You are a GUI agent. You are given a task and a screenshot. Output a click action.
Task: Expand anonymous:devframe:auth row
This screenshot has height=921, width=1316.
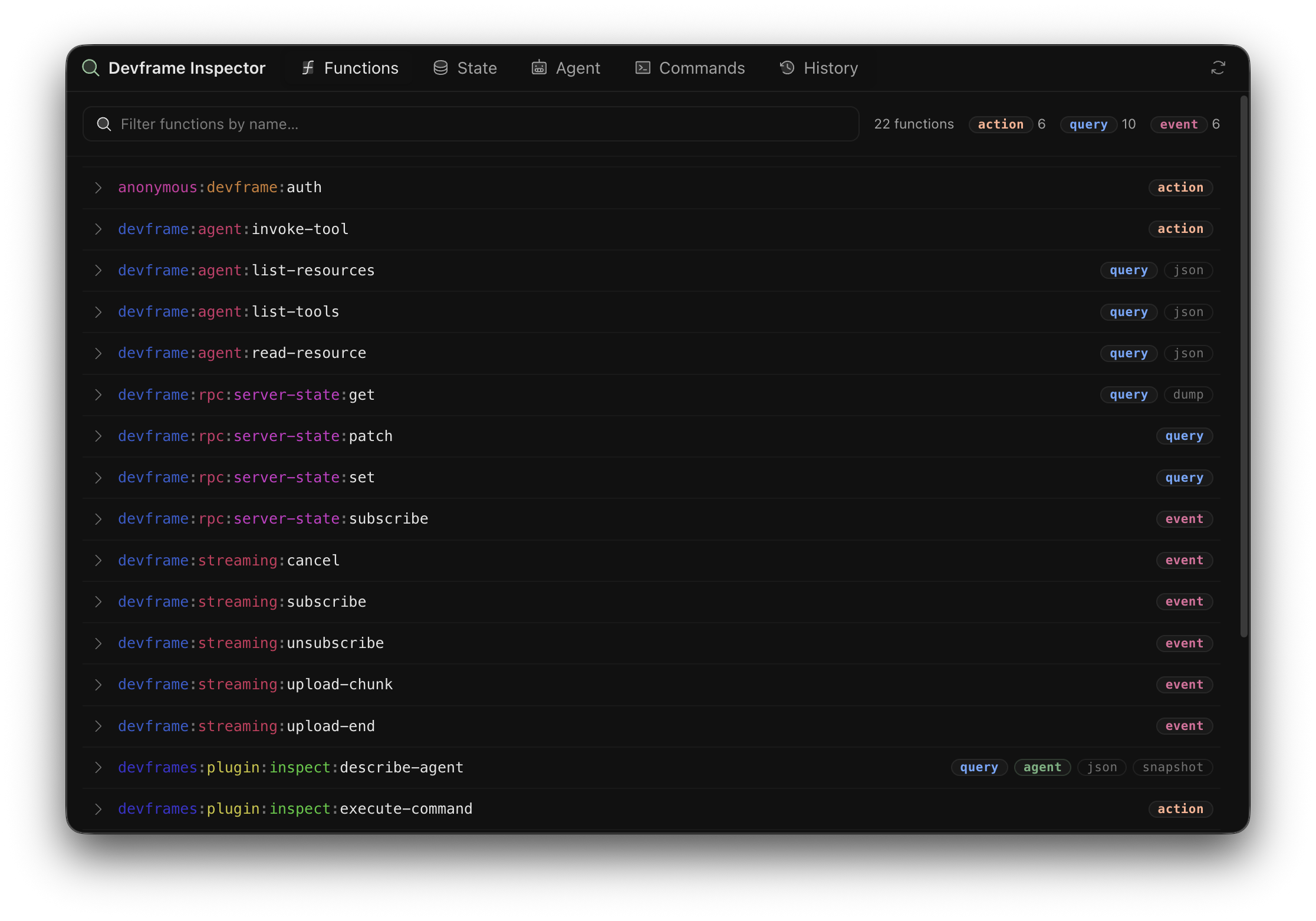(651, 188)
